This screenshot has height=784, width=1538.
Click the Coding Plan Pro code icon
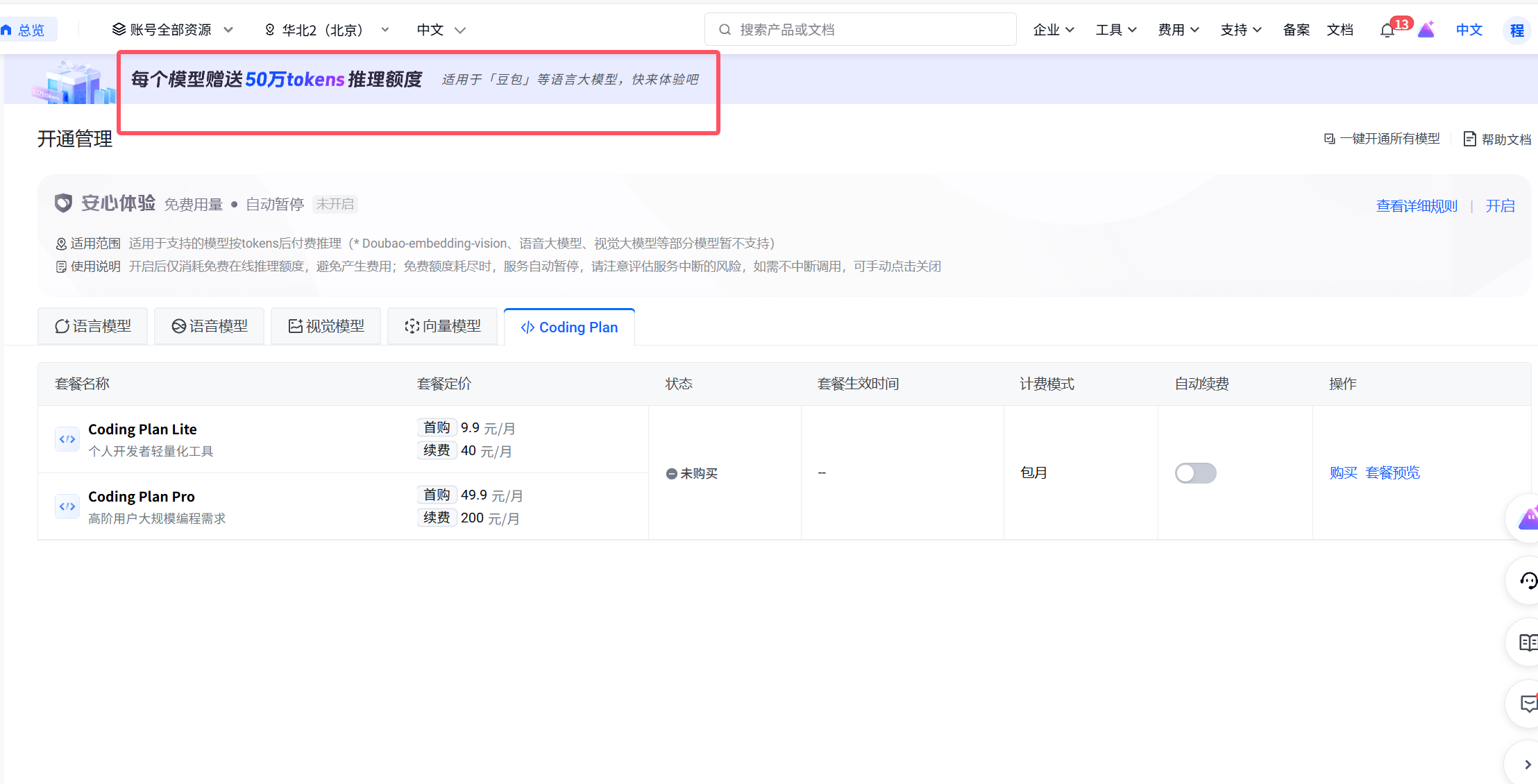click(67, 506)
